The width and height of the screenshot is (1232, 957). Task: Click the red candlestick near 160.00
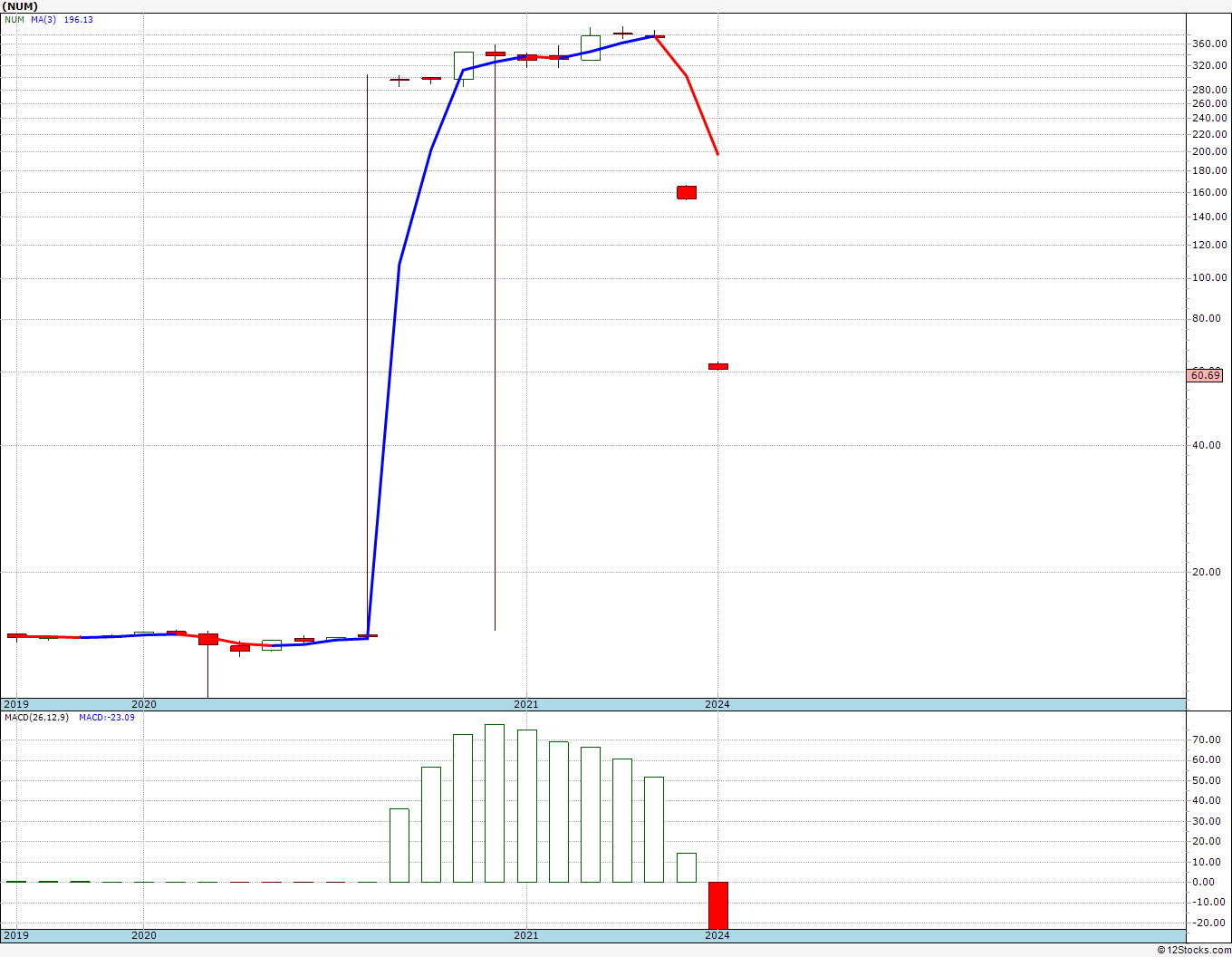click(687, 192)
